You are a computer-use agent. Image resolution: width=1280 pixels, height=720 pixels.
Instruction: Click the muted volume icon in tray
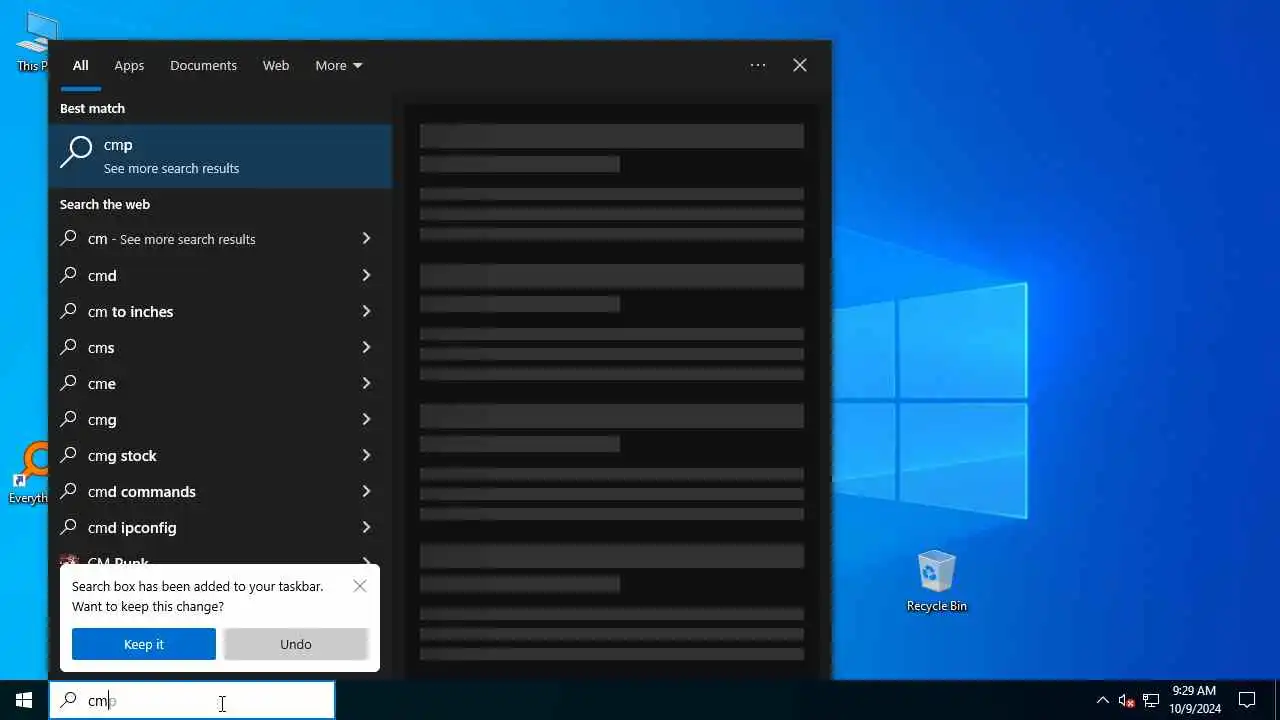(1126, 700)
